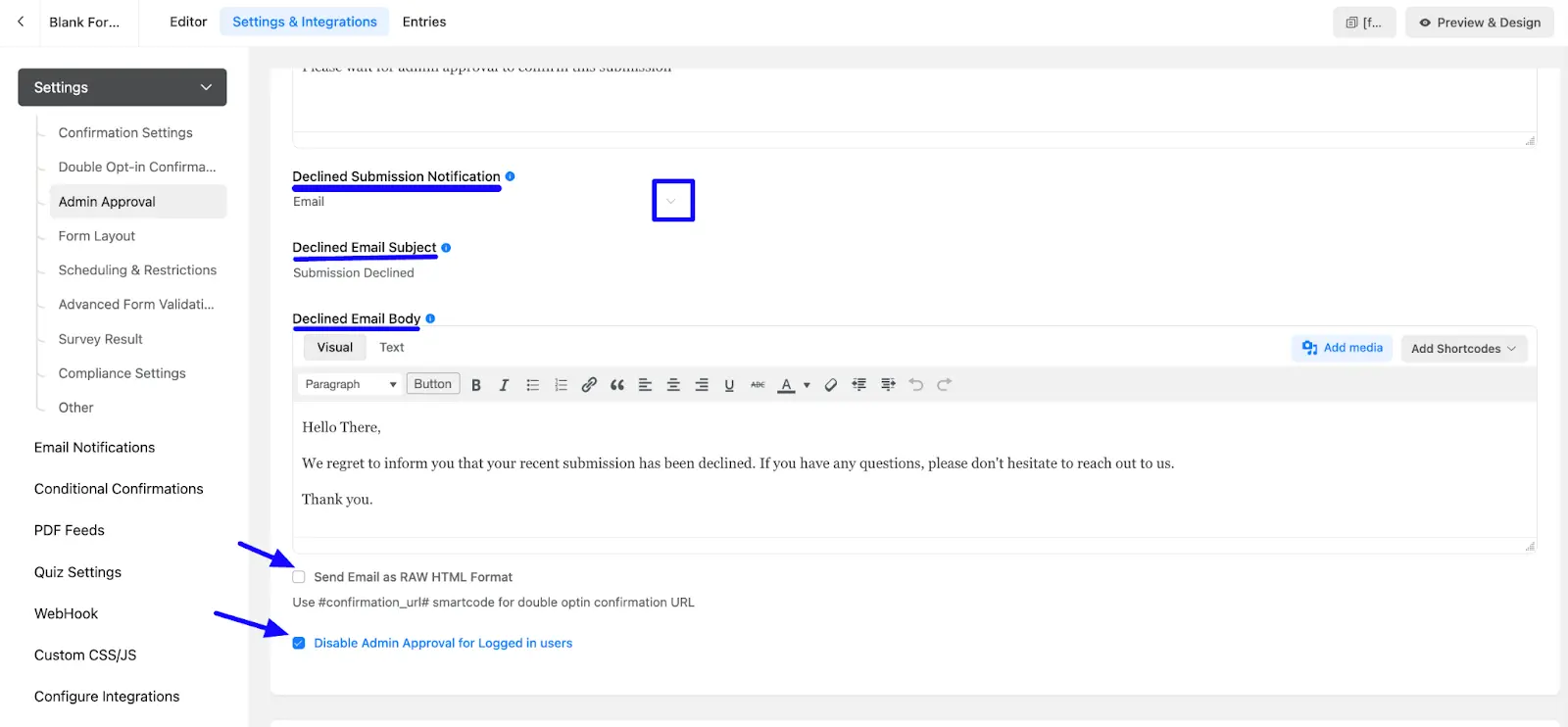
Task: Underline the selected text
Action: pos(729,385)
